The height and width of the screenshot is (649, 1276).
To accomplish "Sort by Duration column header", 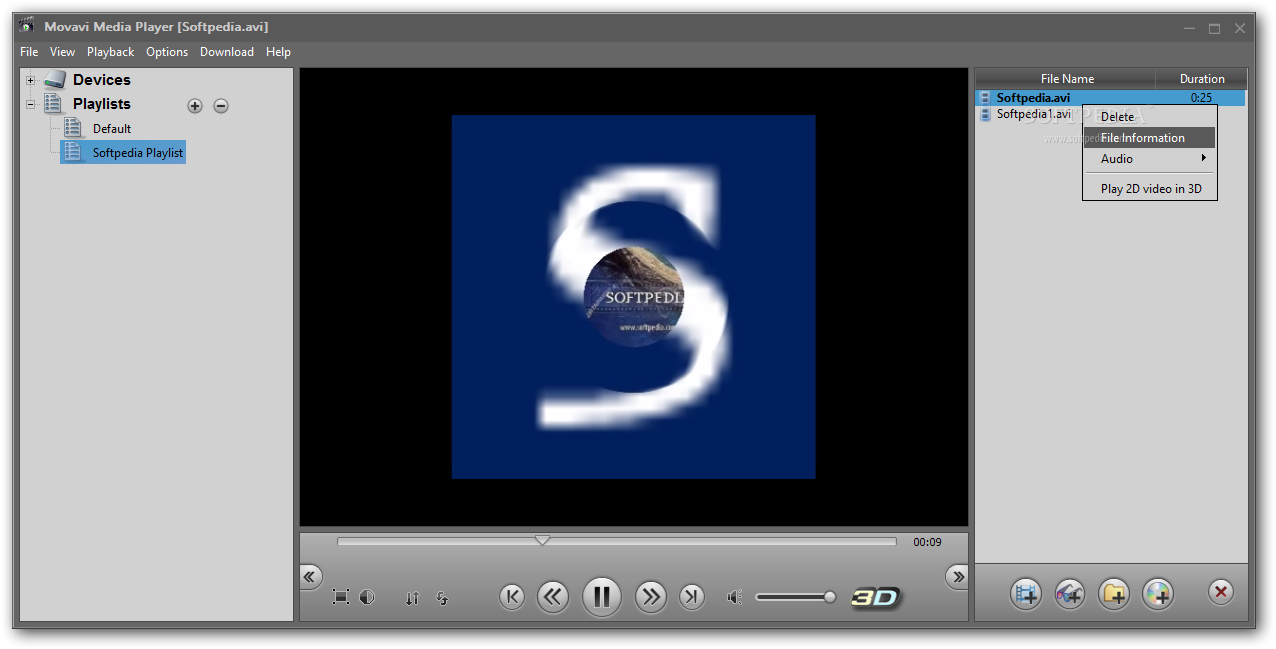I will pos(1201,78).
